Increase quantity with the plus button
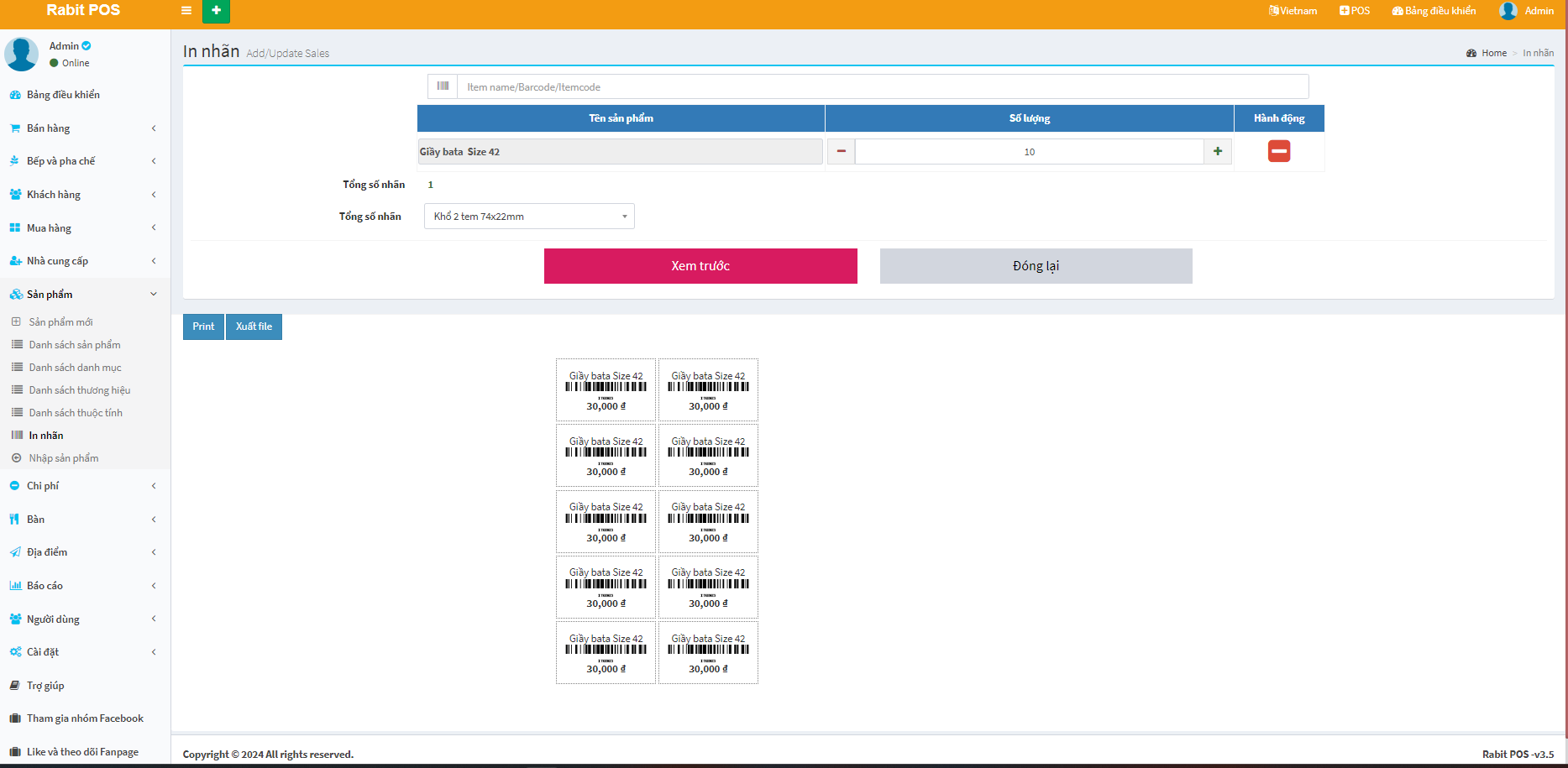This screenshot has height=768, width=1568. [1218, 151]
